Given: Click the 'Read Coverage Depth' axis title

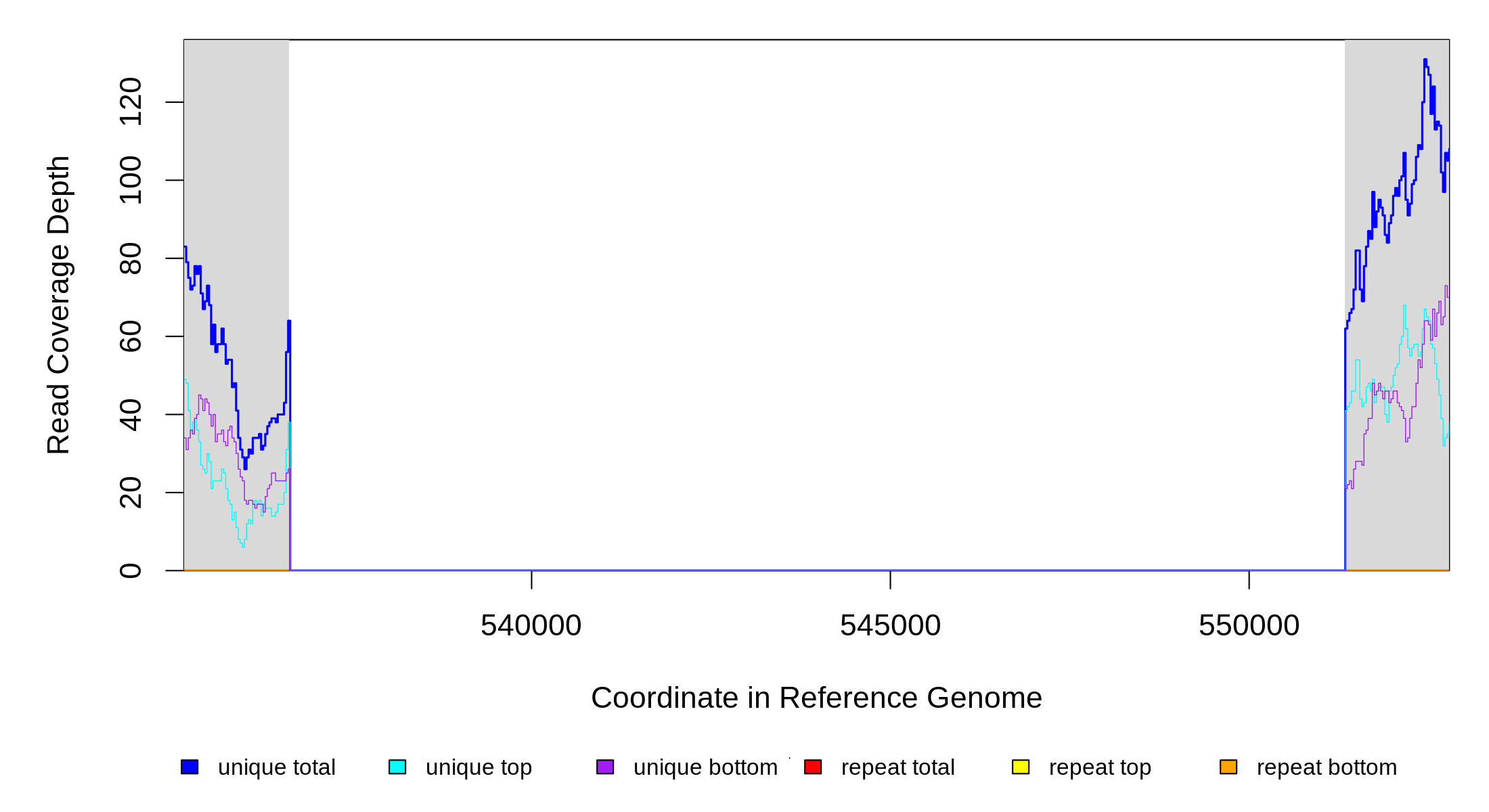Looking at the screenshot, I should (58, 304).
